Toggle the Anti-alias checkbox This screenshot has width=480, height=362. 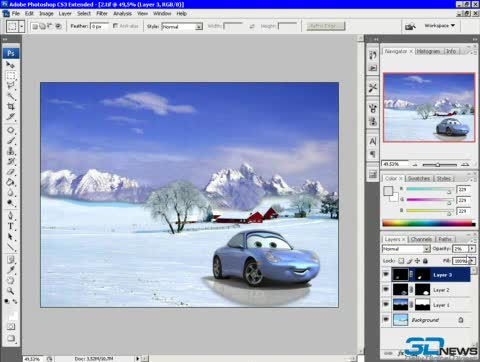tap(115, 26)
